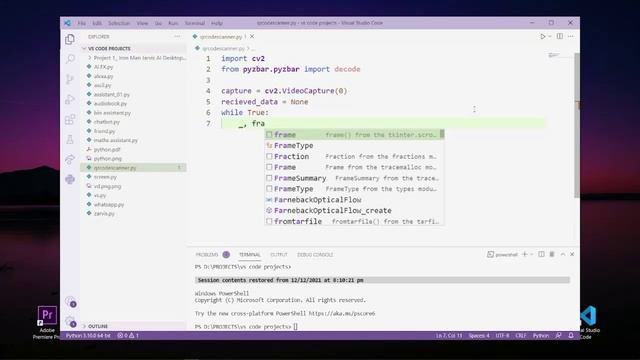The height and width of the screenshot is (360, 640).
Task: Click the feedback icon in status bar
Action: coord(558,336)
